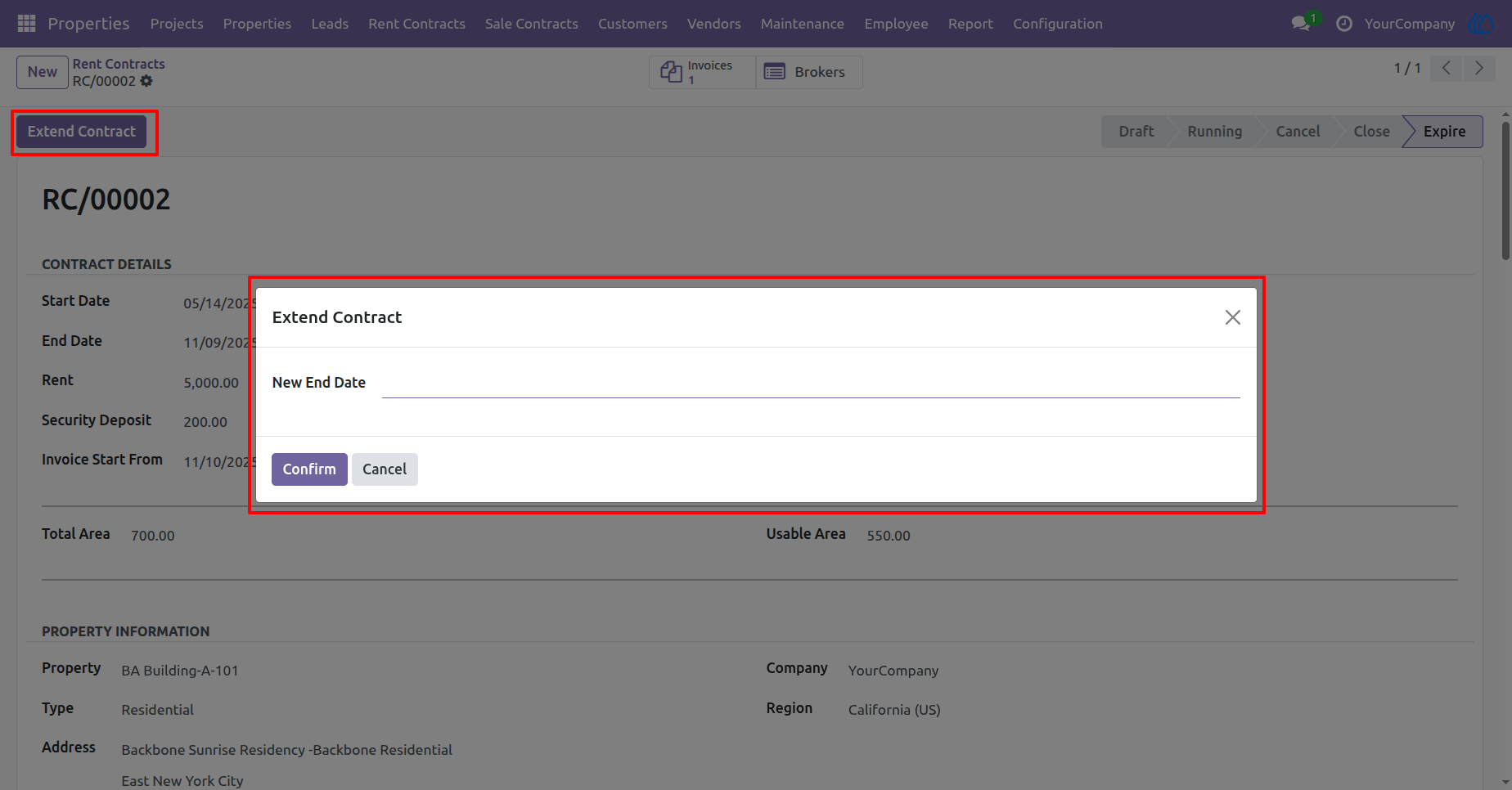This screenshot has height=790, width=1512.
Task: Open the conversations chat icon
Action: (x=1301, y=24)
